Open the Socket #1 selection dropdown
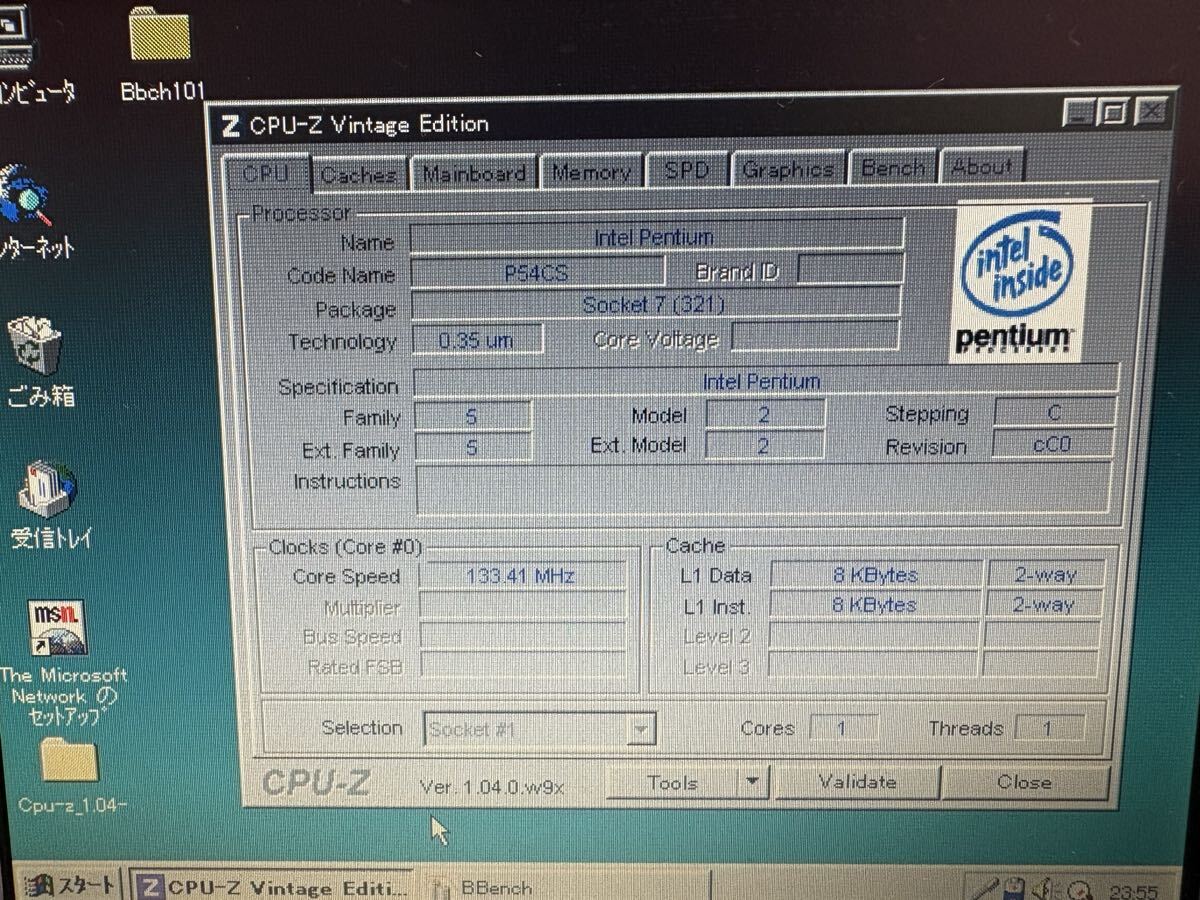The height and width of the screenshot is (900, 1200). (640, 729)
